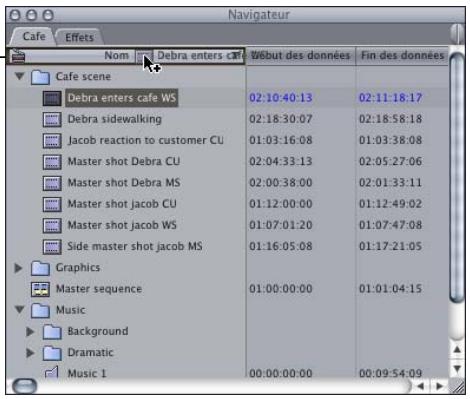The width and height of the screenshot is (470, 399).
Task: Click the Debra enters cafe WS clip icon
Action: click(x=52, y=98)
